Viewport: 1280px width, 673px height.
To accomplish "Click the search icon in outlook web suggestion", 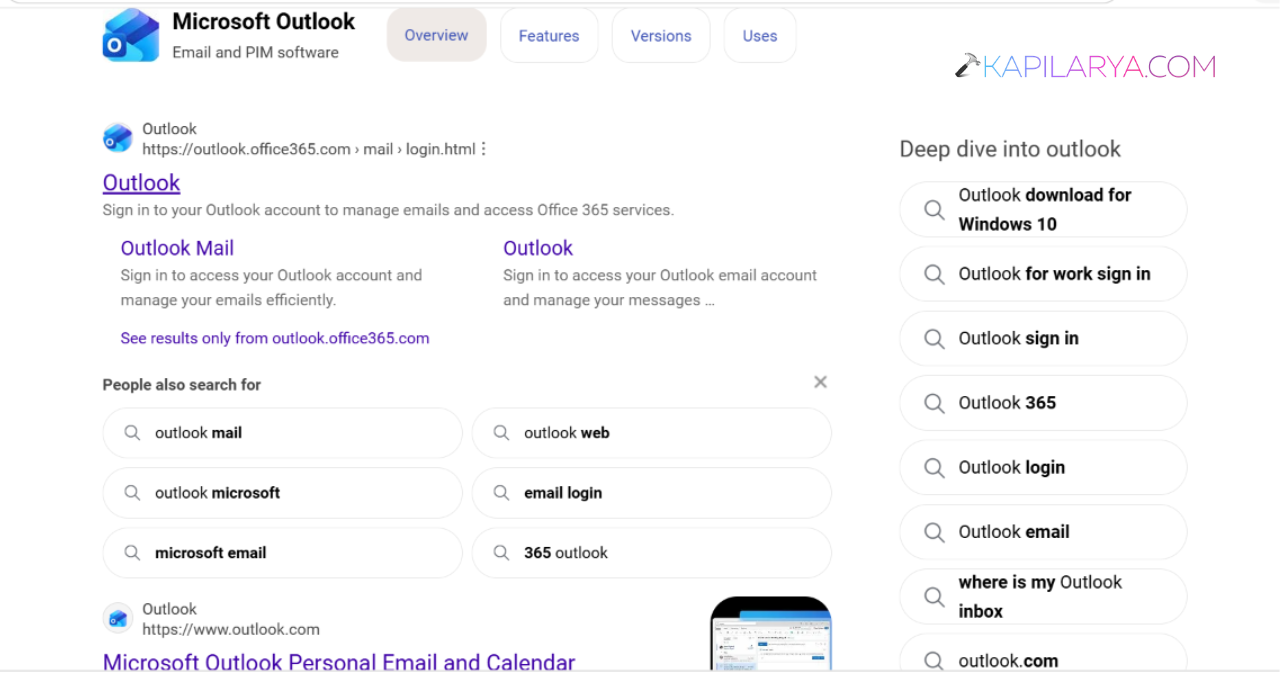I will (501, 433).
